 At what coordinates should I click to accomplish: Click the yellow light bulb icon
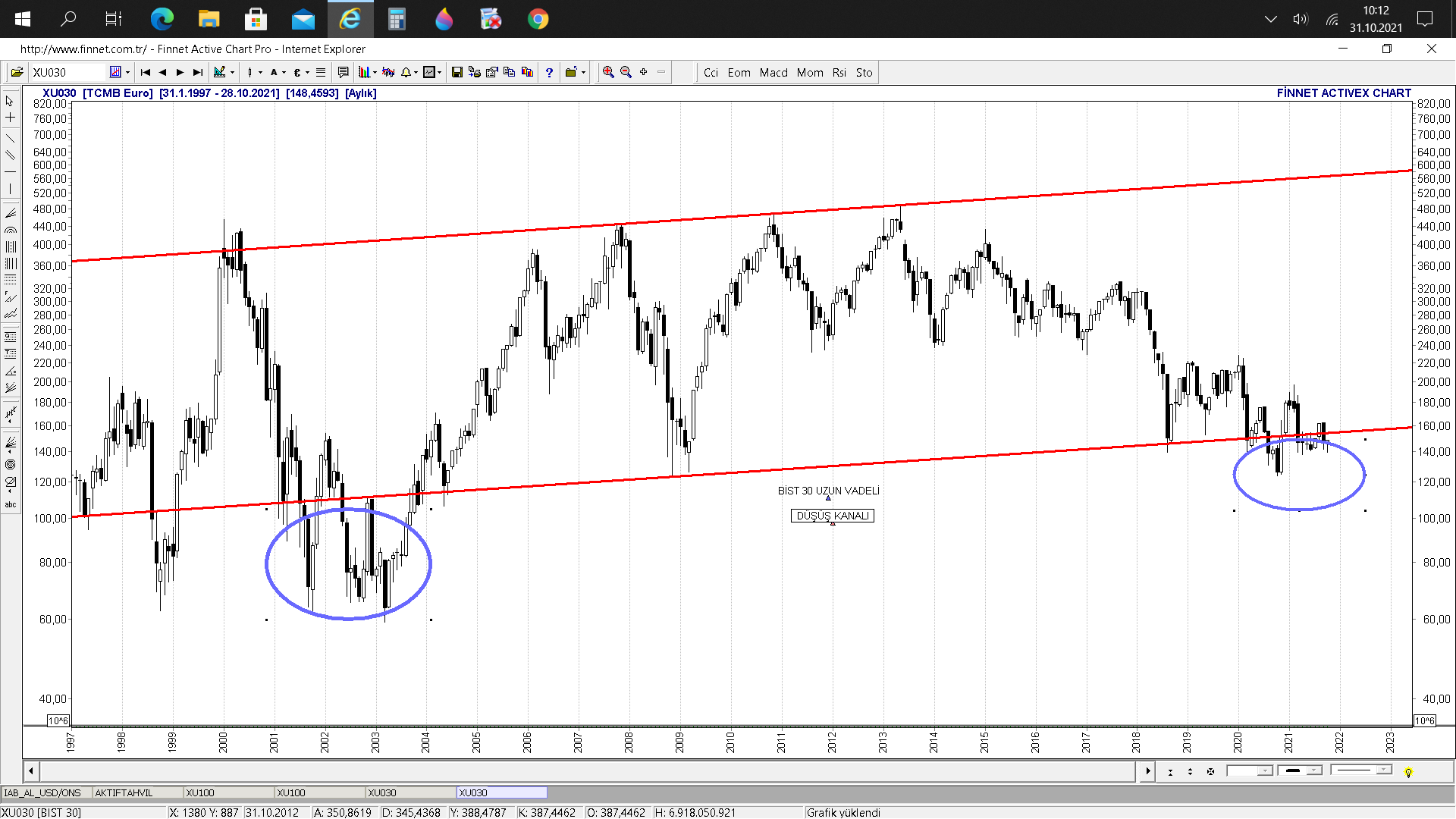point(1408,772)
